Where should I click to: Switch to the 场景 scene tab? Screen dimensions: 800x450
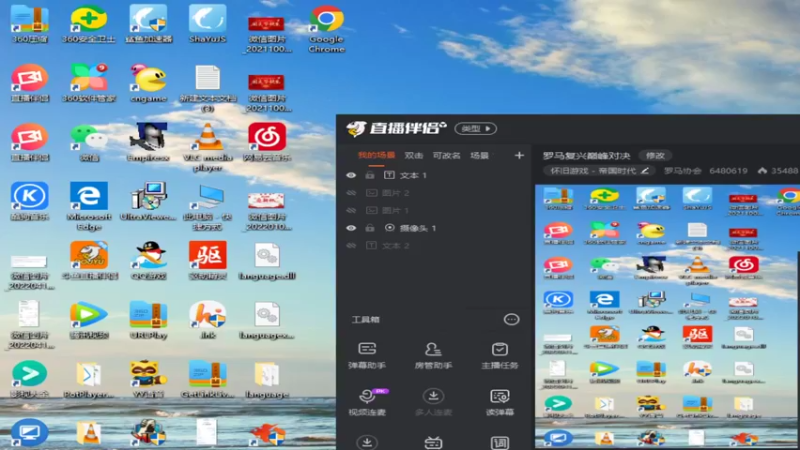(x=479, y=155)
